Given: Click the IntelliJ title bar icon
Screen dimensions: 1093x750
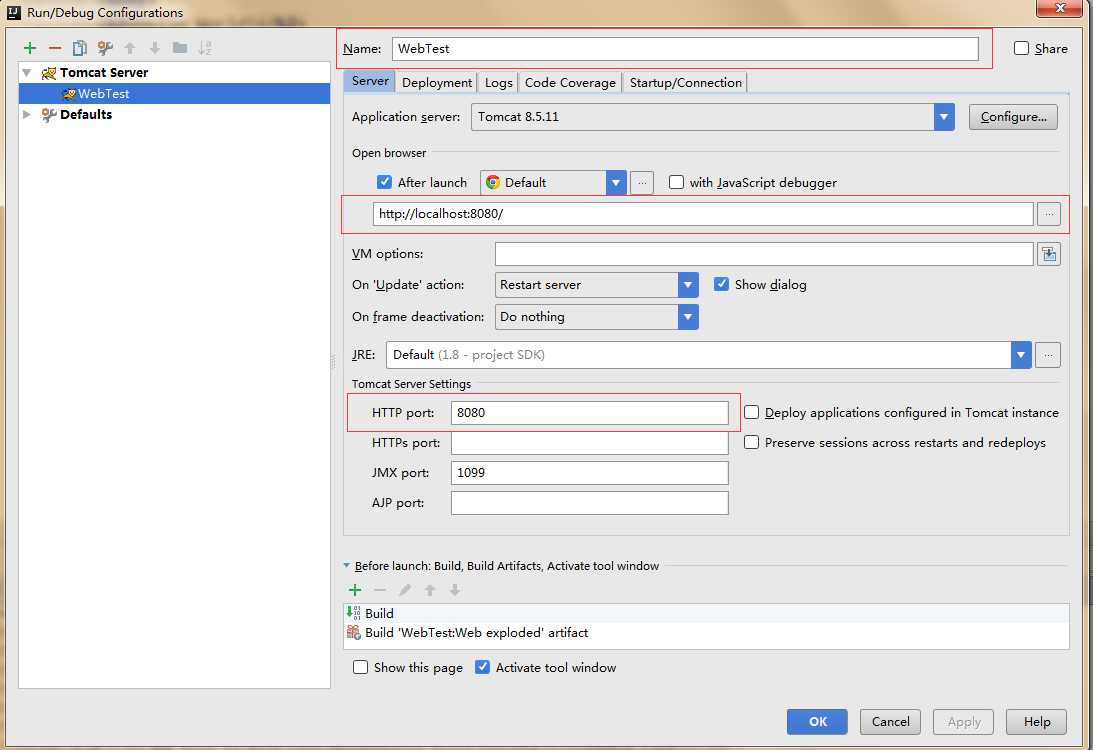Looking at the screenshot, I should pos(14,12).
